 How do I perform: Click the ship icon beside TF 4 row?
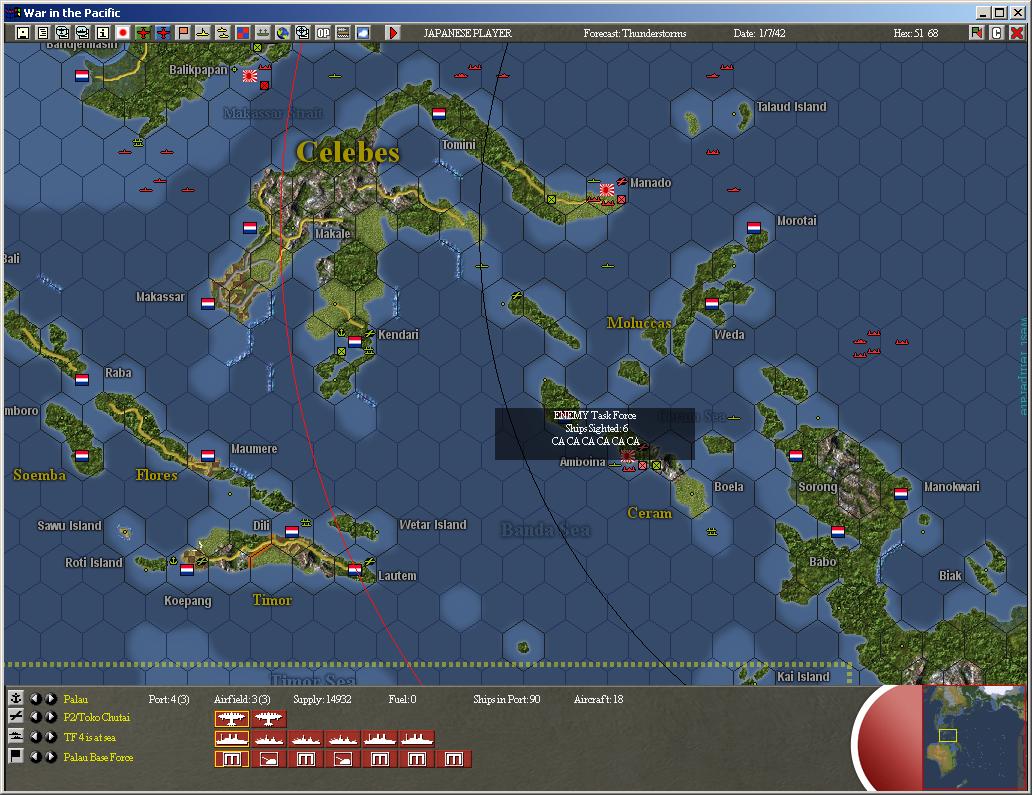[16, 736]
